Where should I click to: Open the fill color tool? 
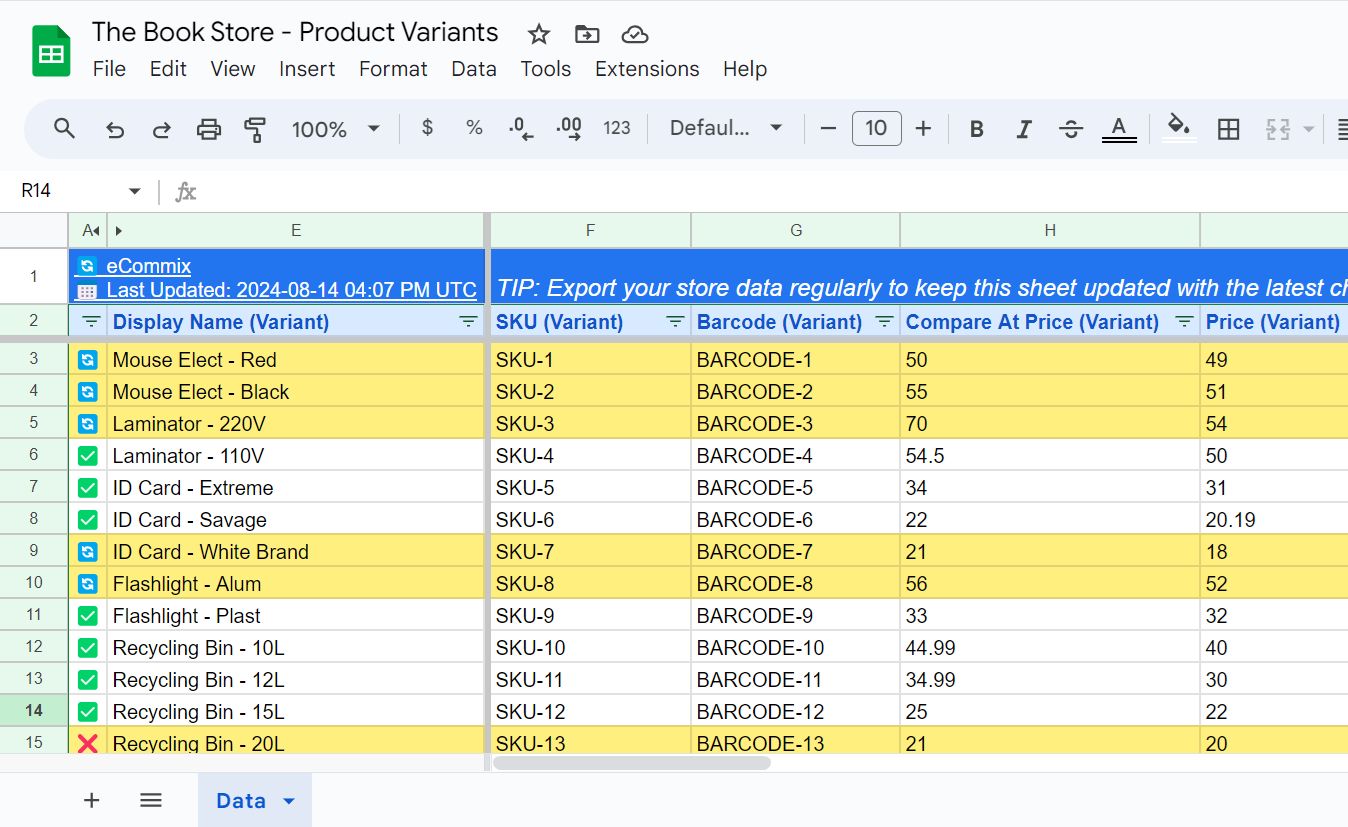pyautogui.click(x=1179, y=128)
